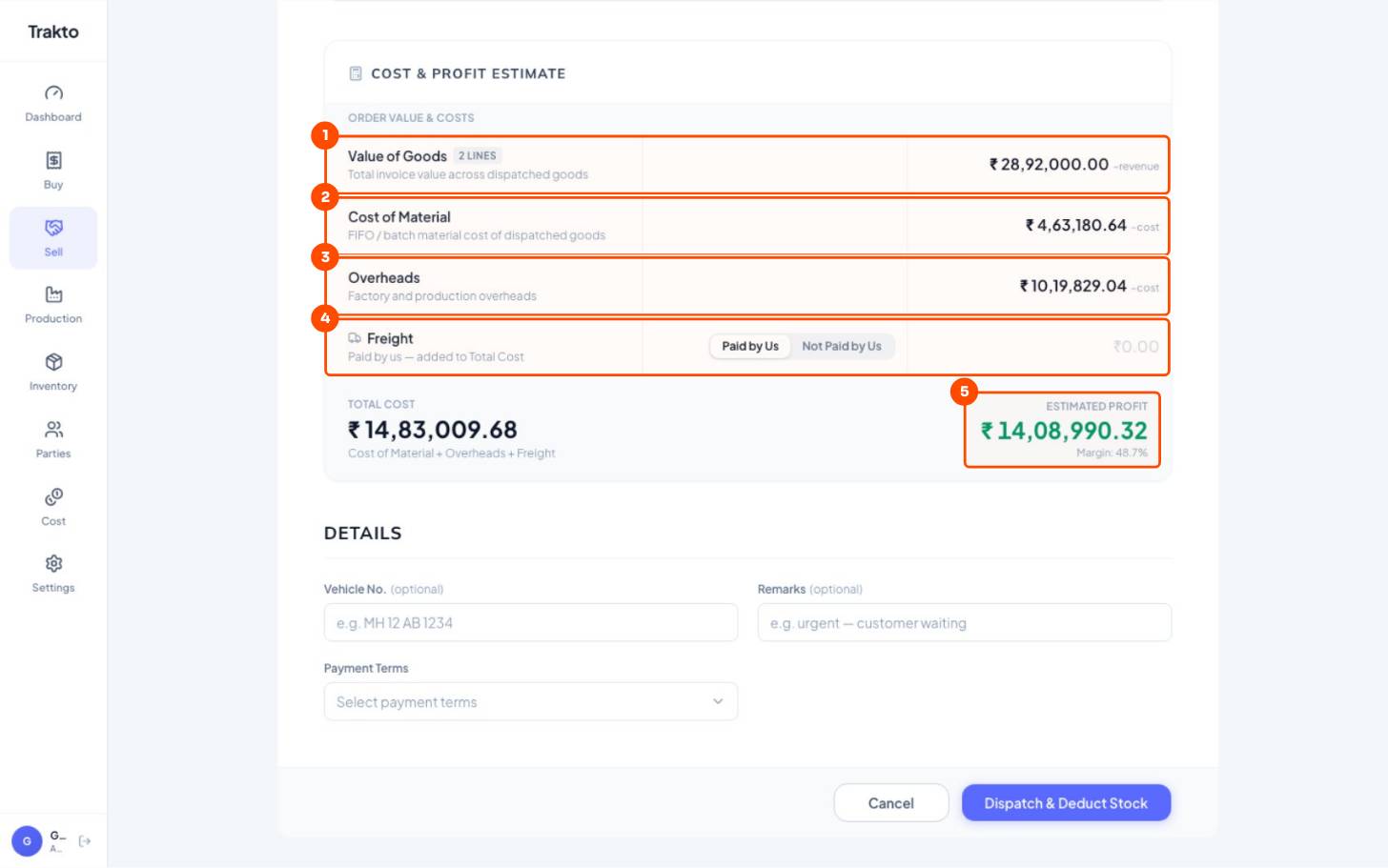Click the Overheads row label
Screen dimensions: 1388x868
point(384,277)
